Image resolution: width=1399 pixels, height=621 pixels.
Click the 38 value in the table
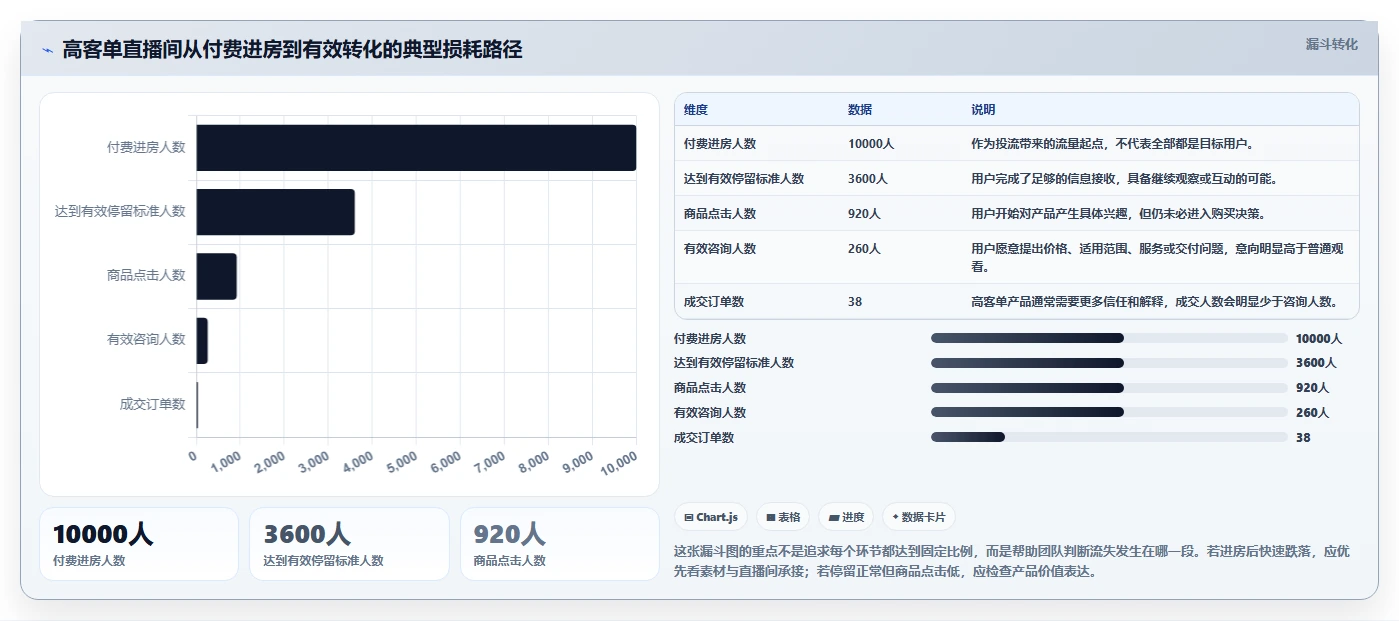(x=855, y=302)
